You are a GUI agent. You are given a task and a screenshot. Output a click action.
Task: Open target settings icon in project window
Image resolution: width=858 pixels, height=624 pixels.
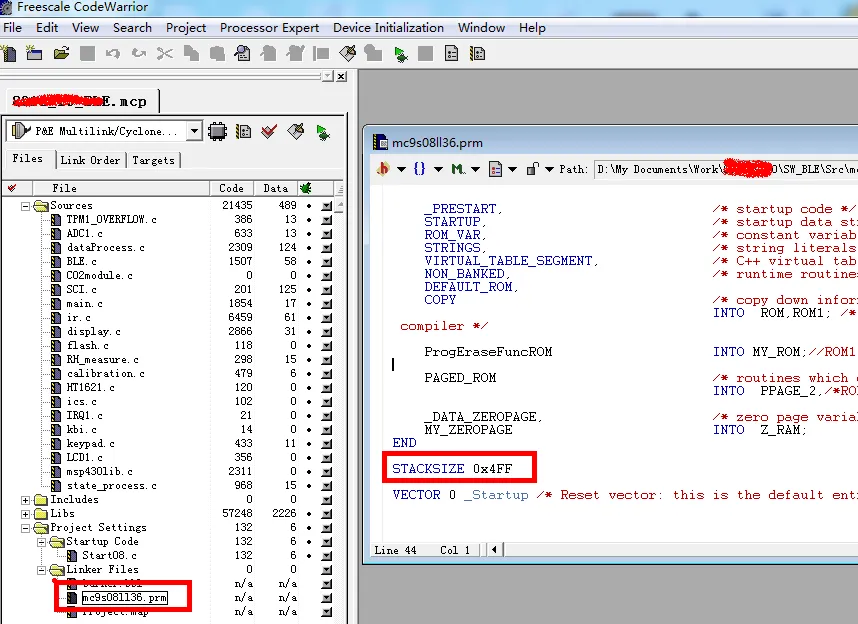coord(244,131)
